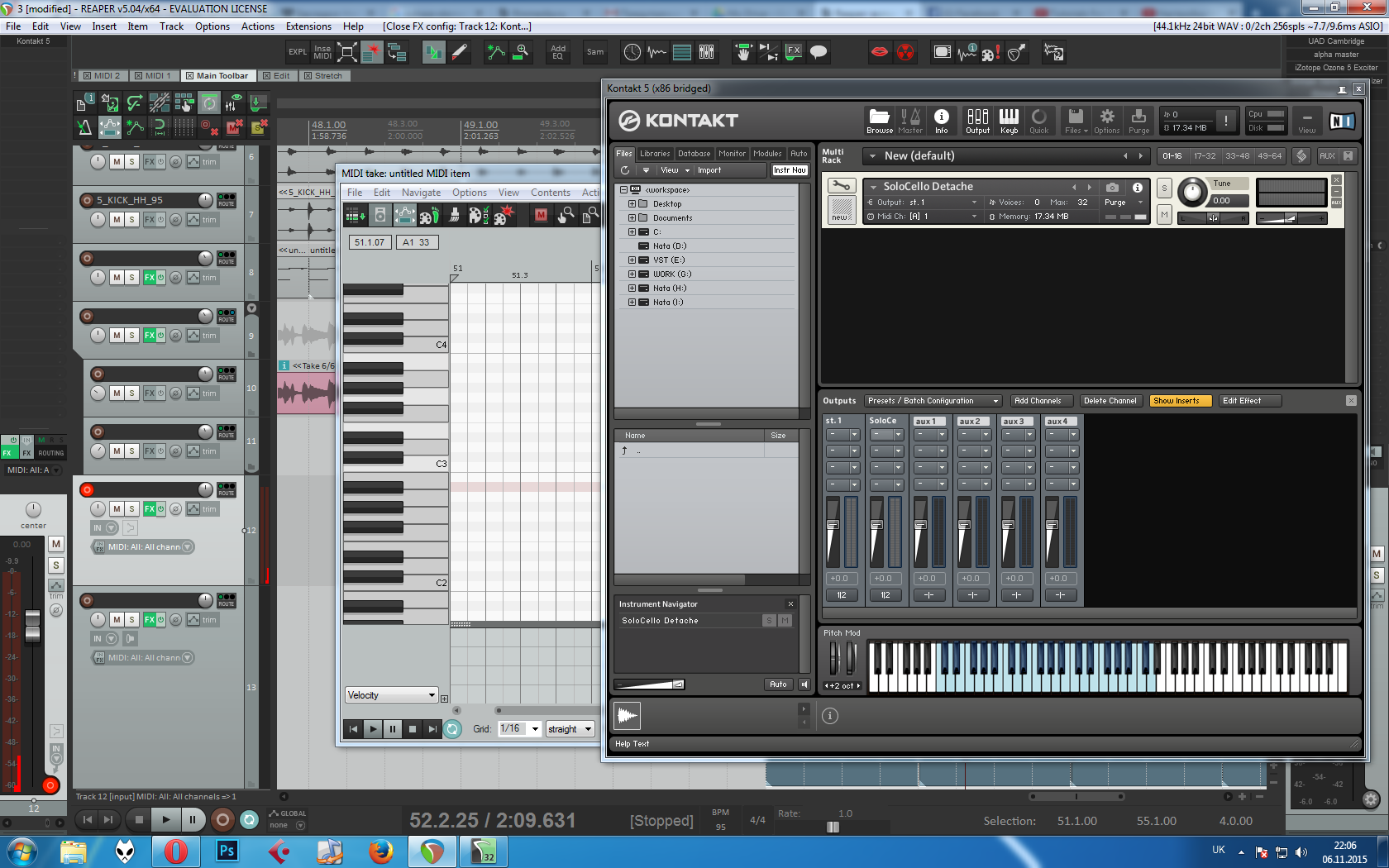Open the Navigate menu in MIDI editor
Viewport: 1389px width, 868px height.
(421, 193)
